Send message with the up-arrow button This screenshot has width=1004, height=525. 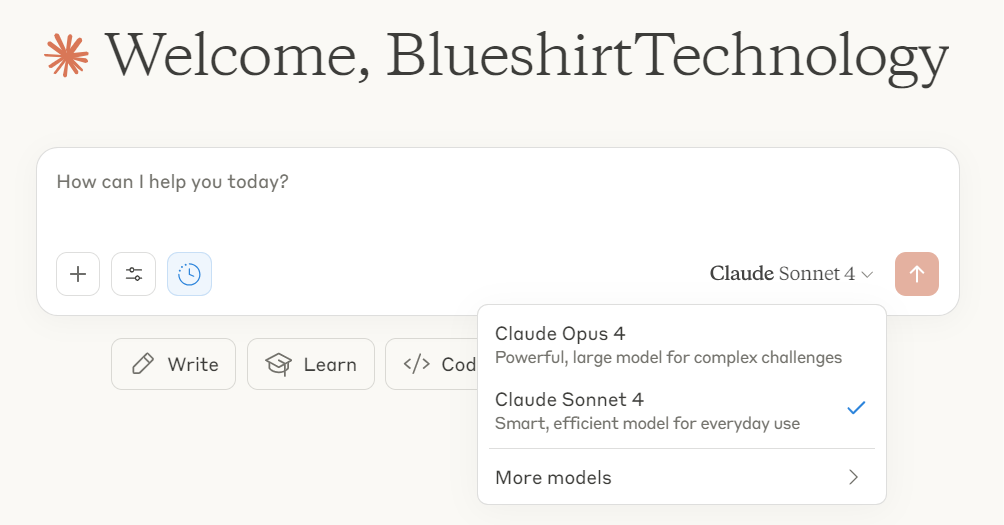[x=917, y=274]
